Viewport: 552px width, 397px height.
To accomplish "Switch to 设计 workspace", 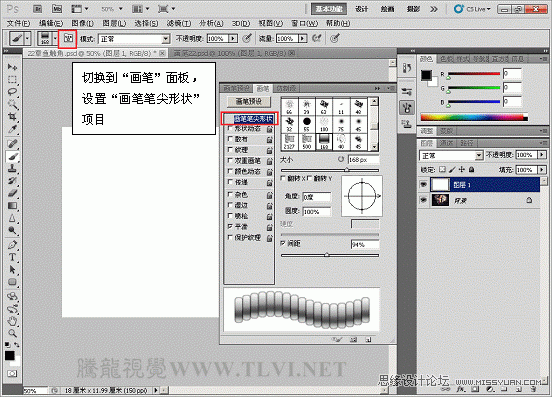I will coord(362,9).
